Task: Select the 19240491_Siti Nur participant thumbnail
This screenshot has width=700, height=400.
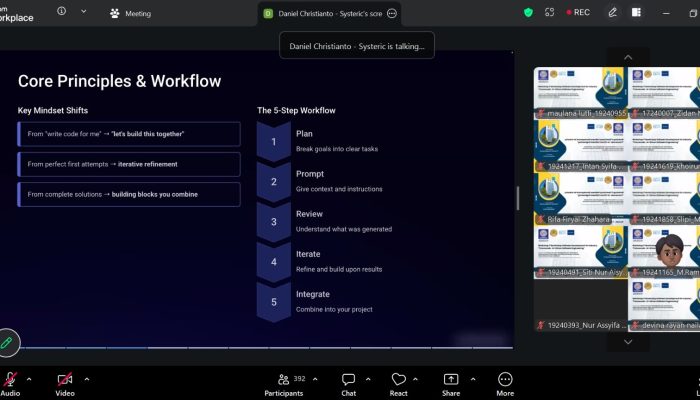Action: [581, 252]
